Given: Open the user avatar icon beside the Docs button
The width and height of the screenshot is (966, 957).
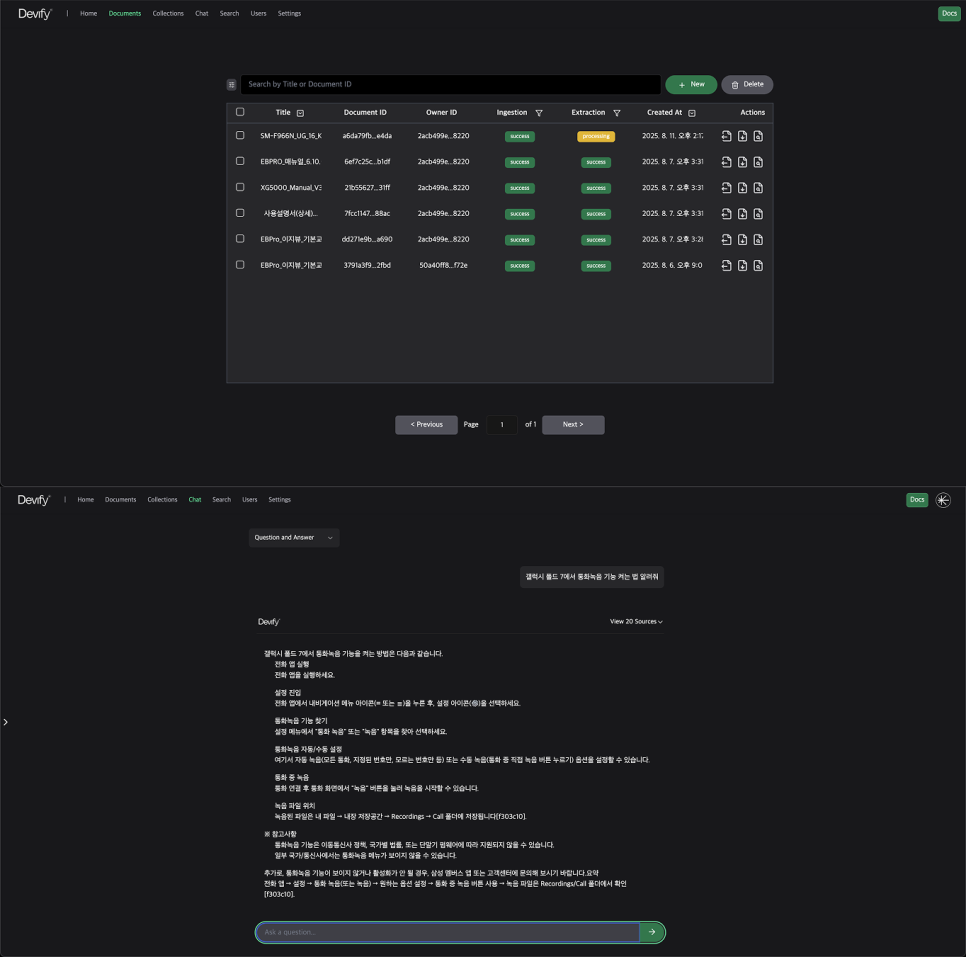Looking at the screenshot, I should coord(943,500).
